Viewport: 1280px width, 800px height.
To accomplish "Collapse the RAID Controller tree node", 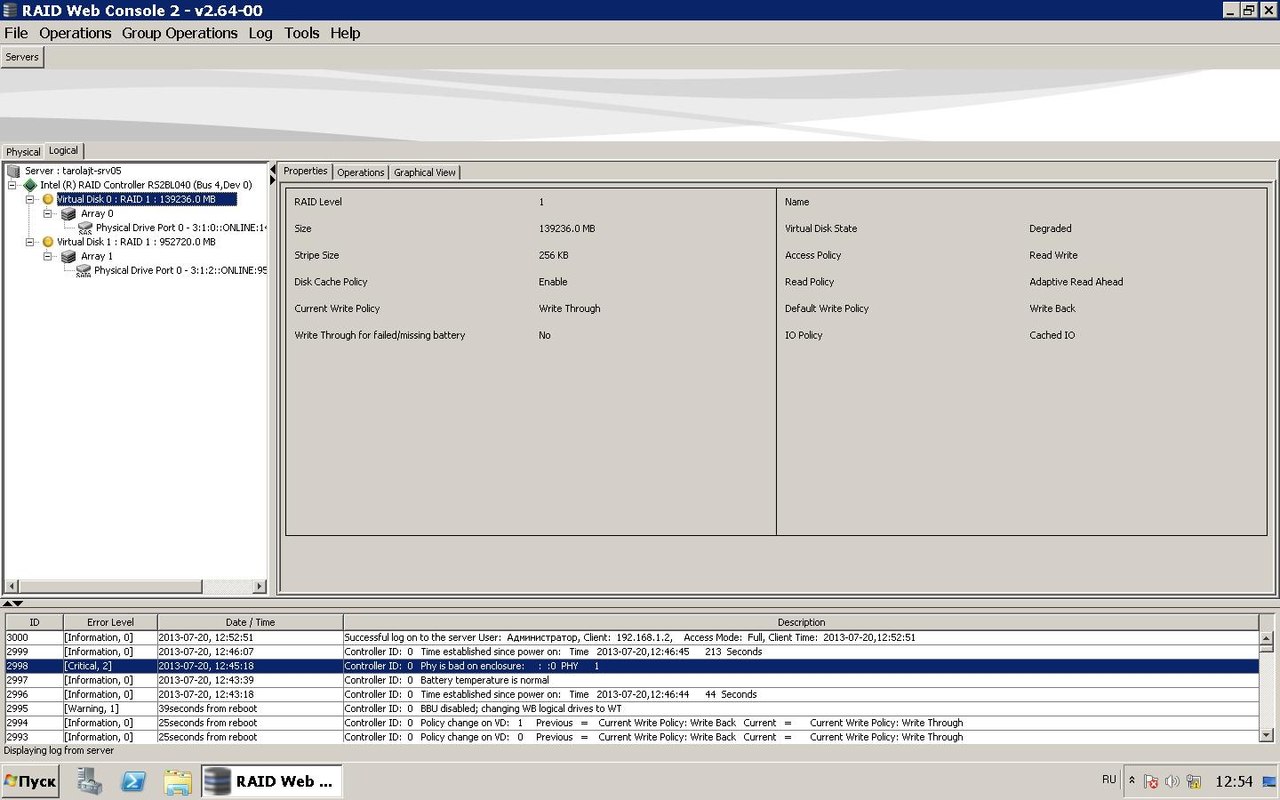I will point(12,185).
